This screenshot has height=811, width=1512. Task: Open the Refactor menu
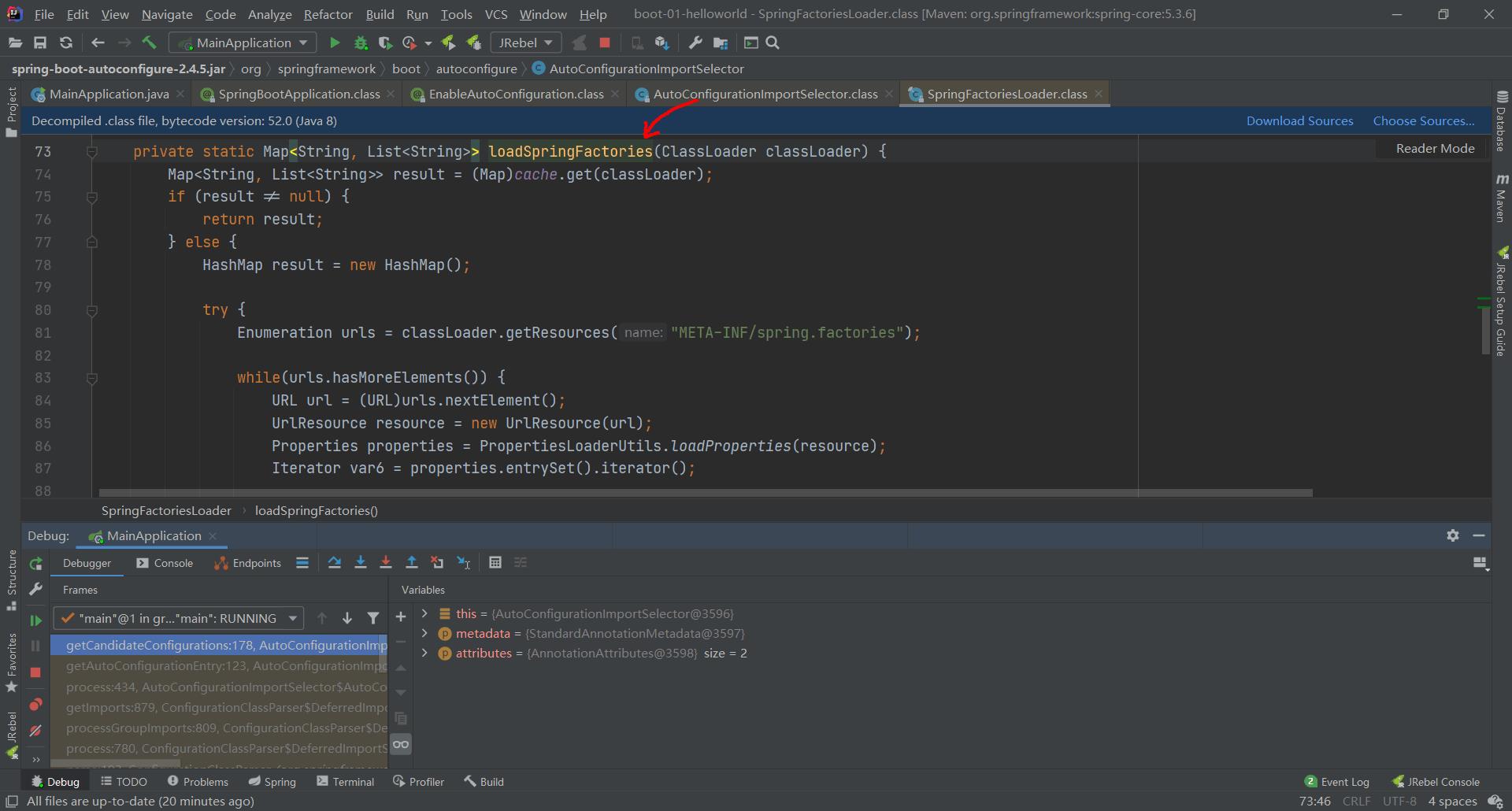pos(328,14)
